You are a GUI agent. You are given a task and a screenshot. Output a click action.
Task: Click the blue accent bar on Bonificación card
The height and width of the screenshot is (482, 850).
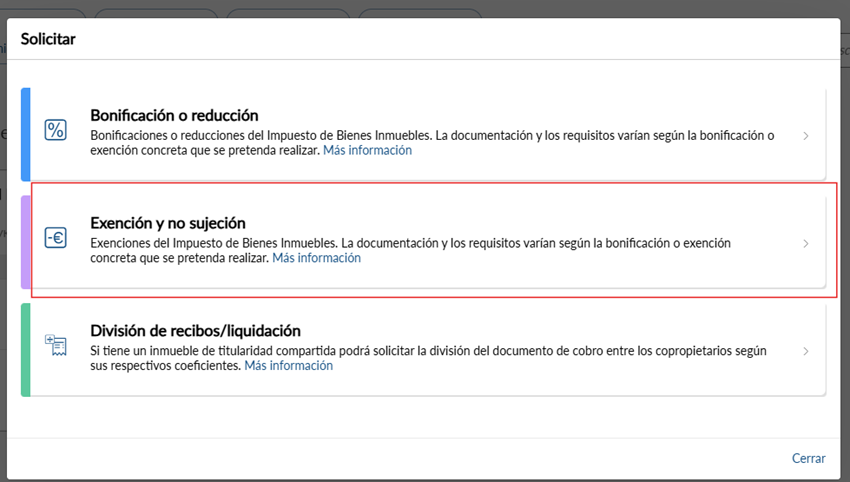26,134
